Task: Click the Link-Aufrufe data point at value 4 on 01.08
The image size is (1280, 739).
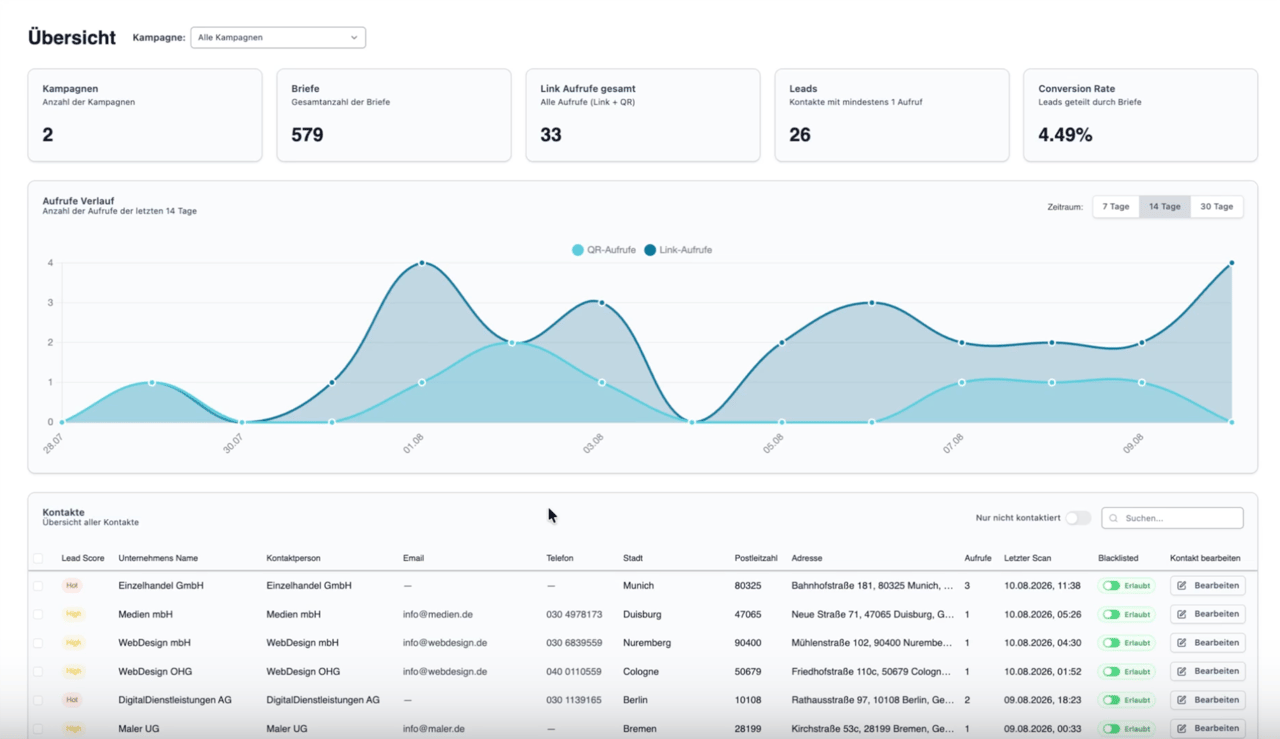Action: pyautogui.click(x=422, y=263)
